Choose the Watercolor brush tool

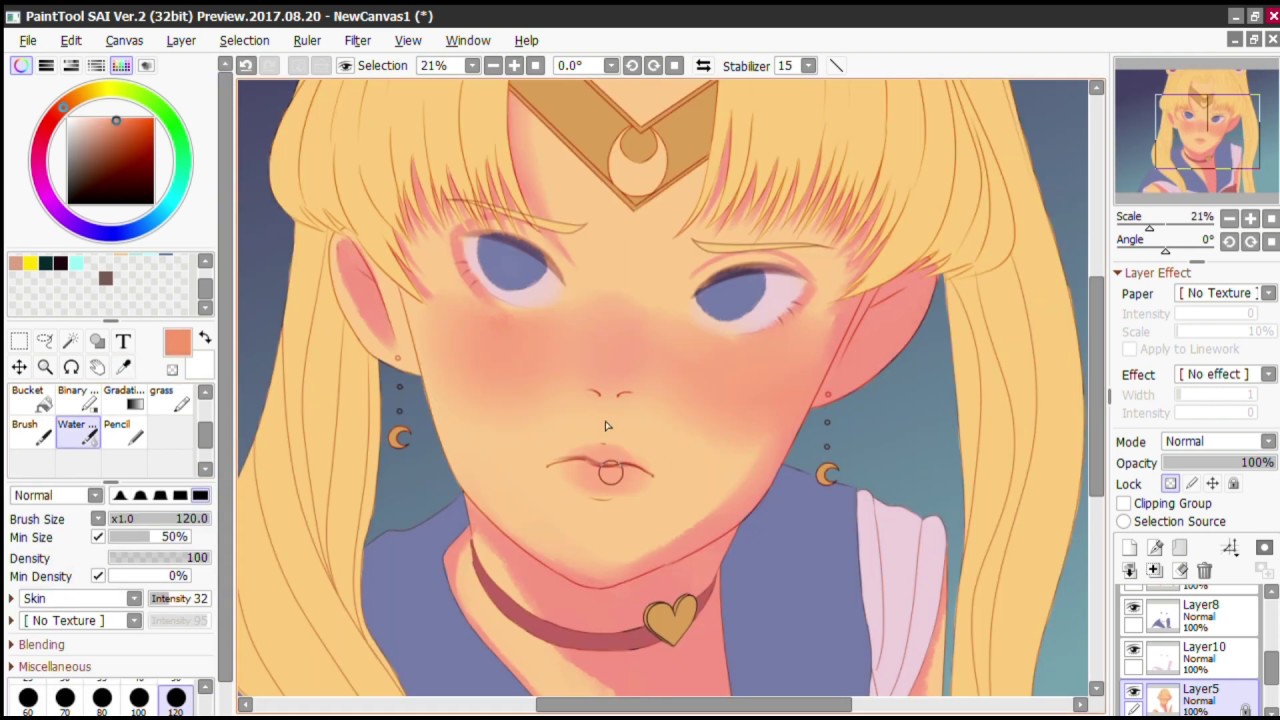(x=78, y=432)
